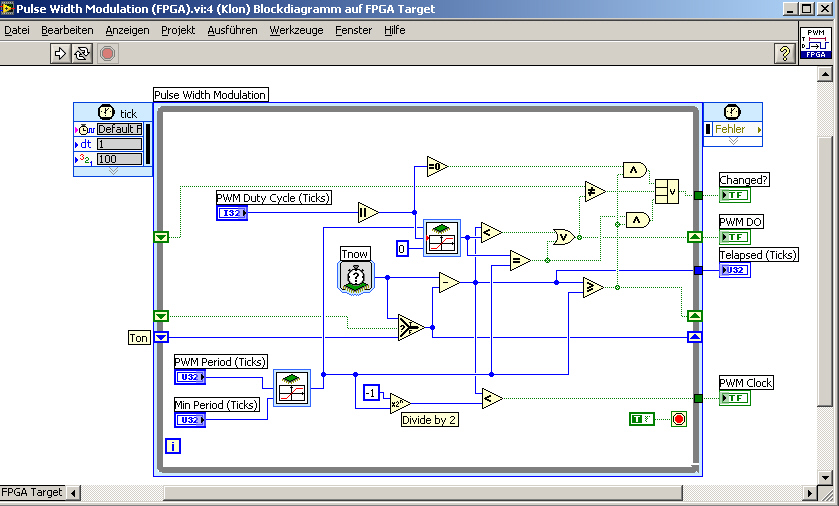Click the Run arrow toolbar button

click(x=60, y=53)
